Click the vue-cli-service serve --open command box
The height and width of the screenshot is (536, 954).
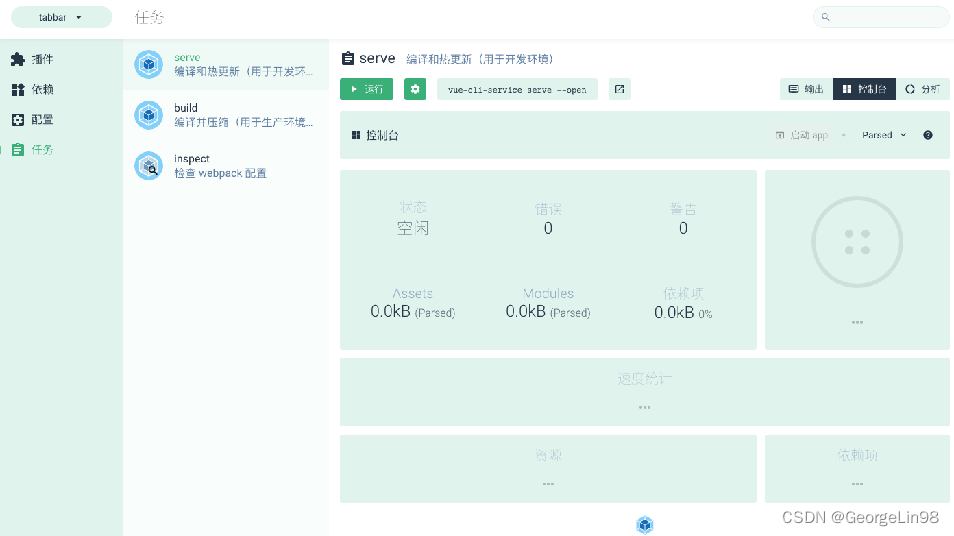coord(517,89)
